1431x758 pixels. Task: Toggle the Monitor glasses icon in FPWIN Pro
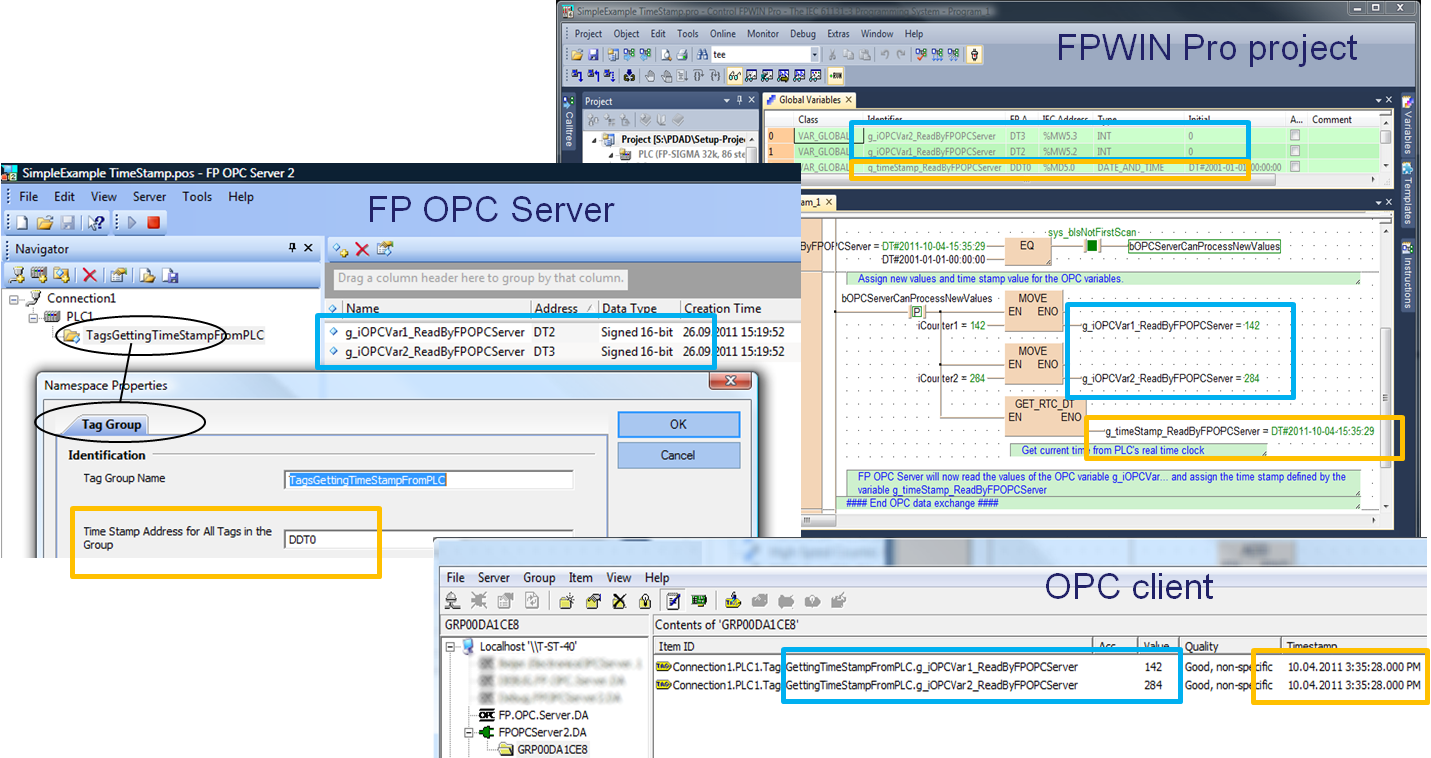(x=735, y=75)
